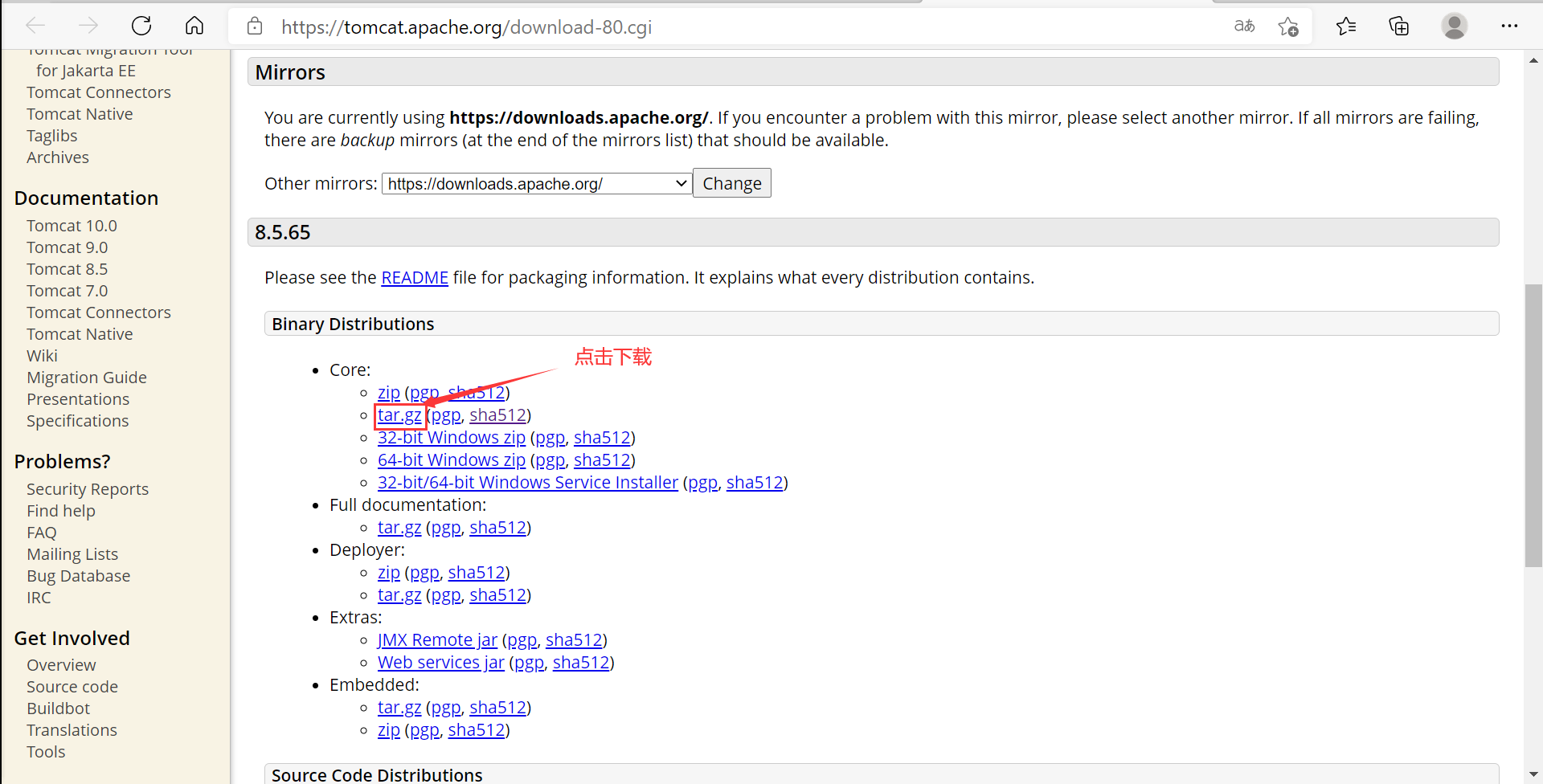Open Source code under Get Involved
Viewport: 1543px width, 784px height.
point(72,687)
